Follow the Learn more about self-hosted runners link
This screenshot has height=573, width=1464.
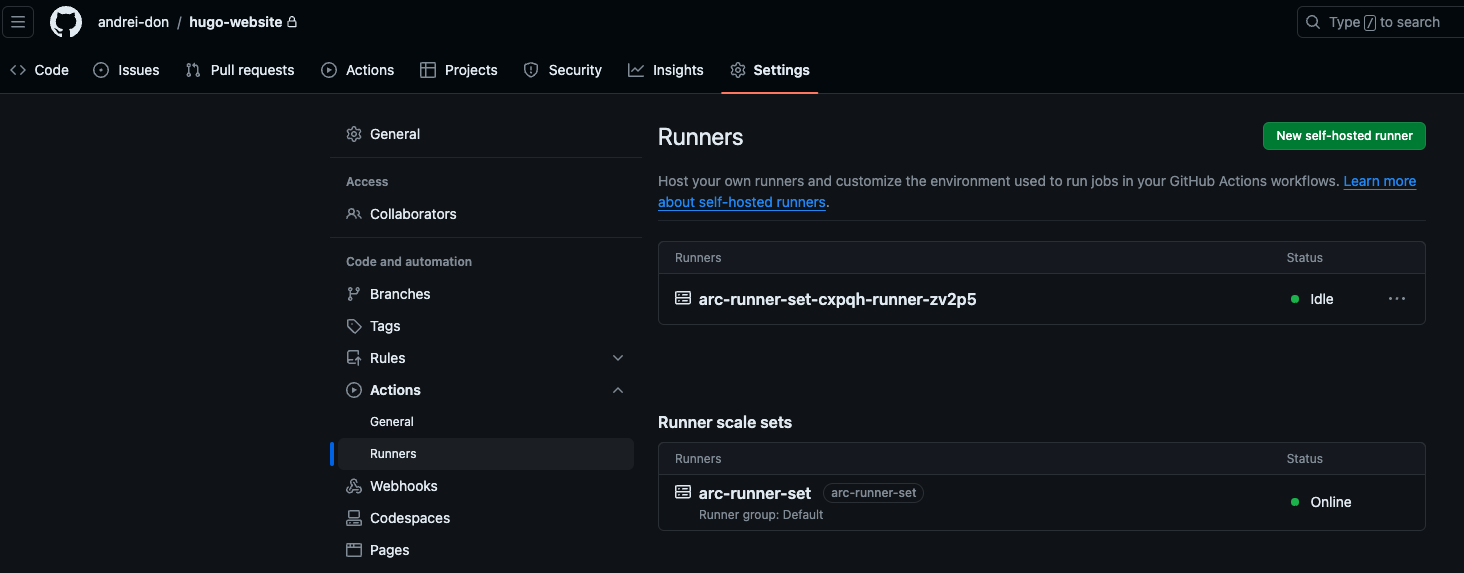1379,181
